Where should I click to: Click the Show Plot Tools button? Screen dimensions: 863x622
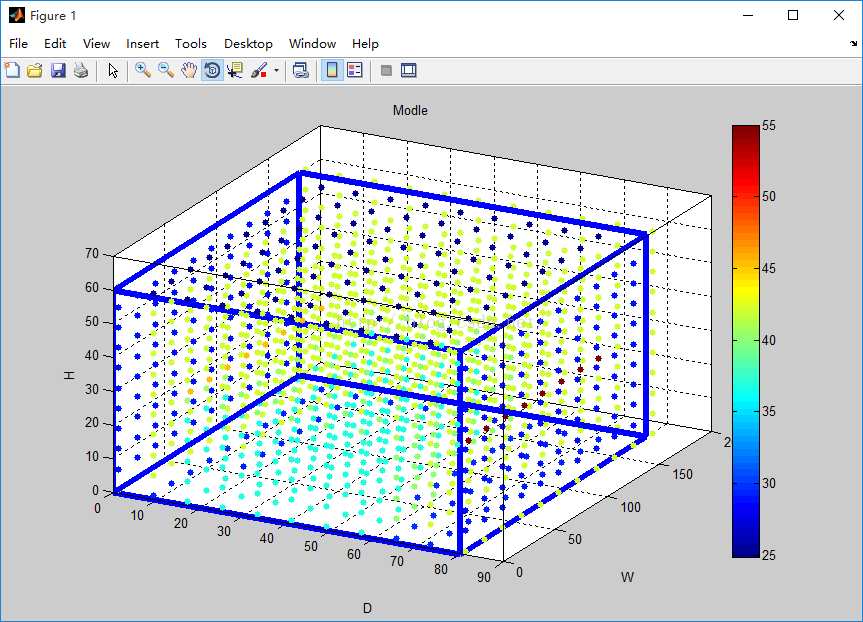(408, 70)
